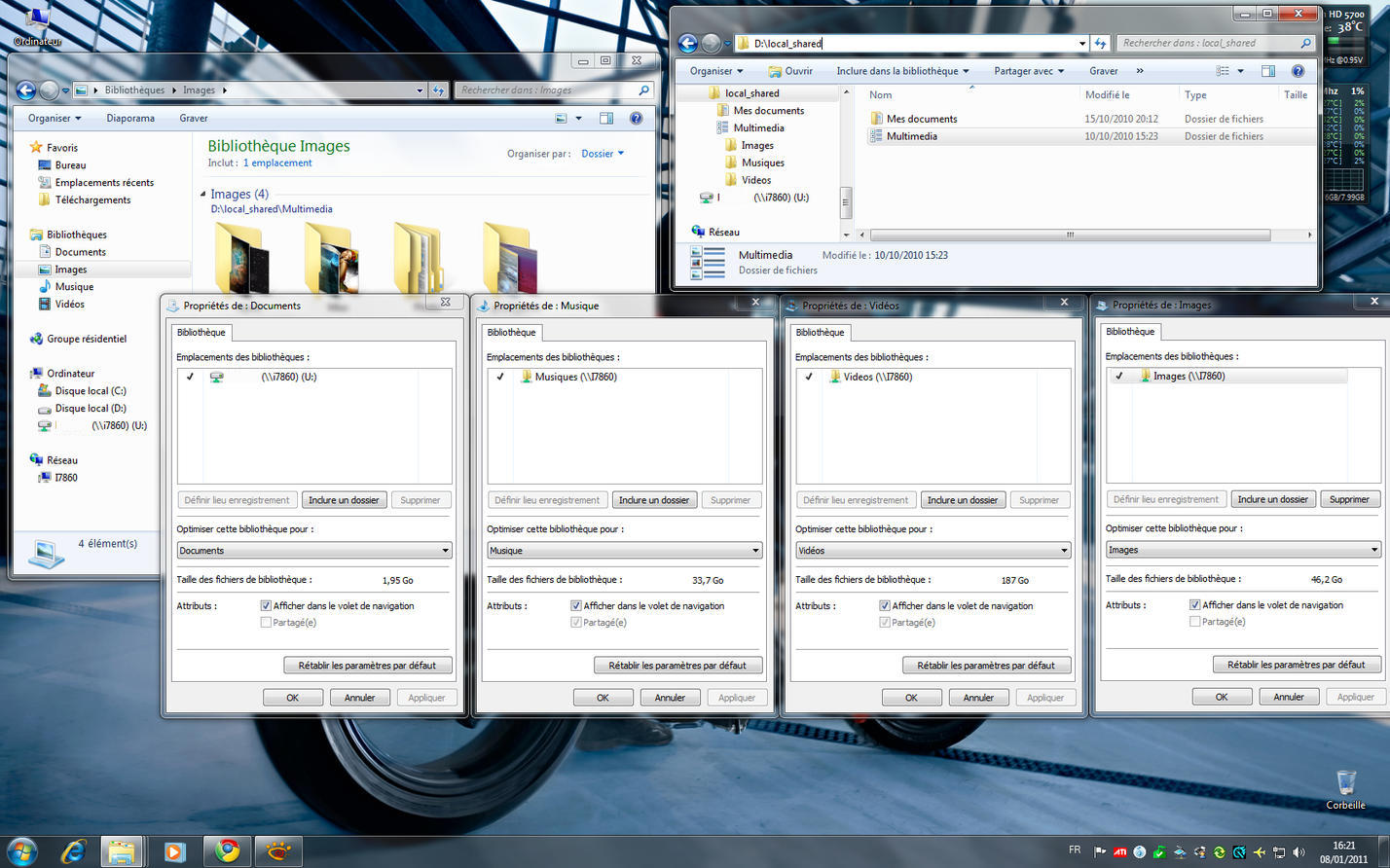Viewport: 1390px width, 868px height.
Task: Click the help icon in Images library window
Action: (636, 119)
